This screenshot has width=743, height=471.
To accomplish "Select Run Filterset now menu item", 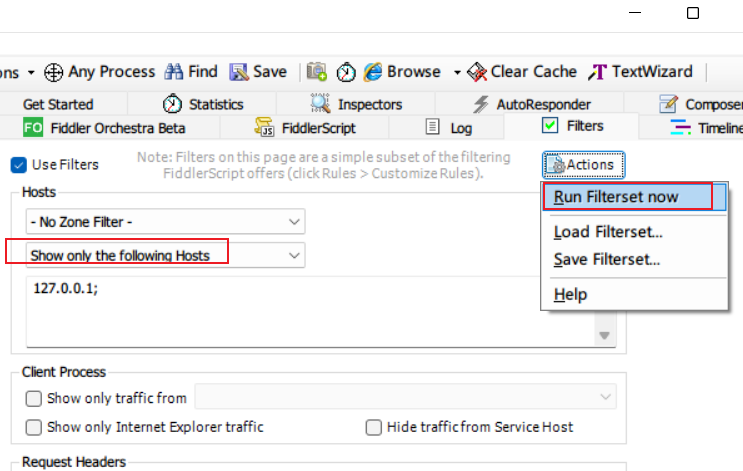I will 616,197.
